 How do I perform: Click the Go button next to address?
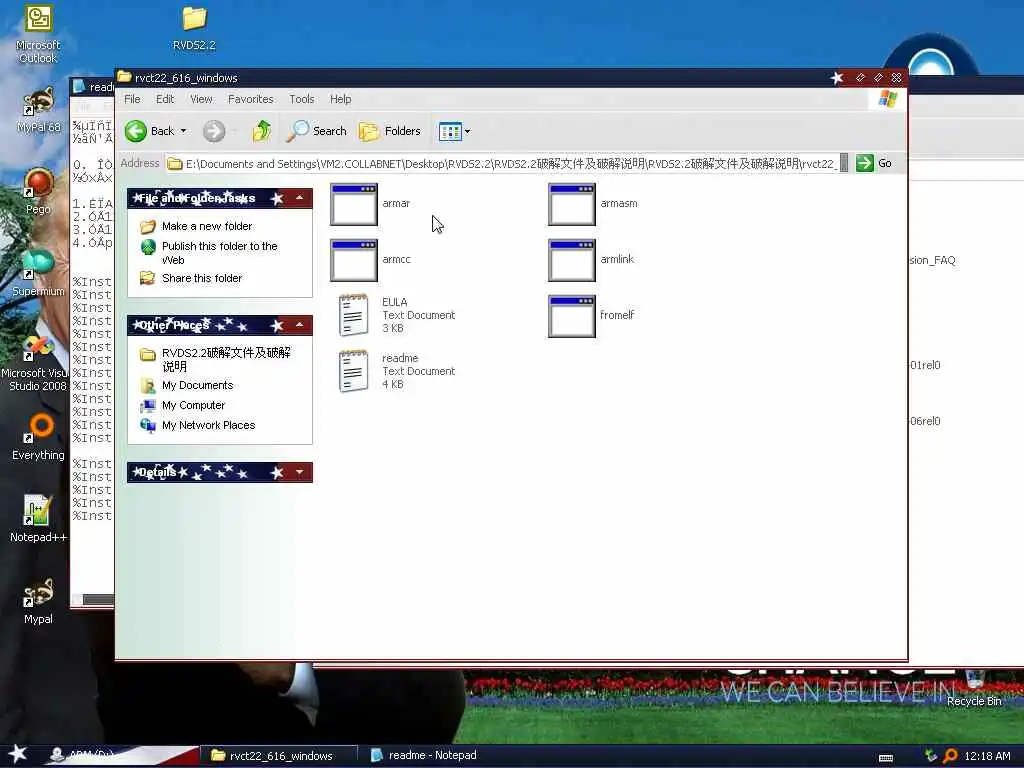pyautogui.click(x=874, y=163)
